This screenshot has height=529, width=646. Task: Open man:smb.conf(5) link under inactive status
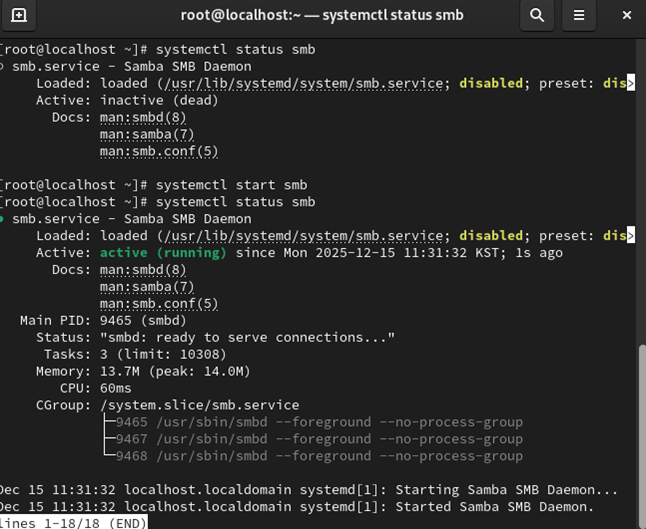pos(159,152)
